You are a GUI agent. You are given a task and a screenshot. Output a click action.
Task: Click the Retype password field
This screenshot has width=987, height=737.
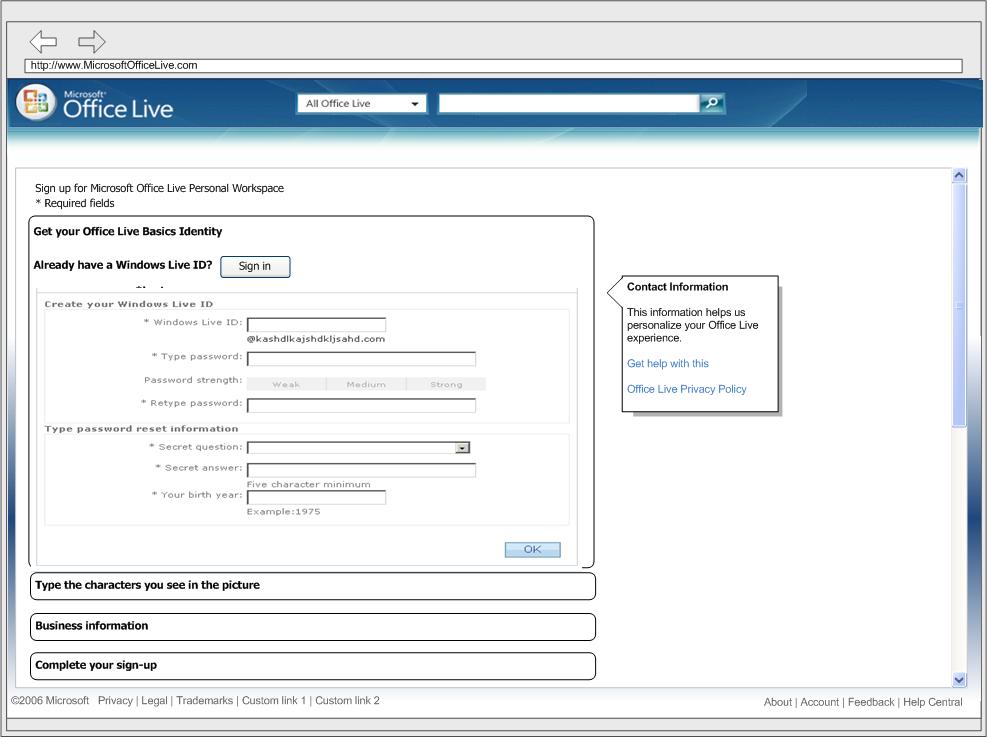[x=361, y=405]
